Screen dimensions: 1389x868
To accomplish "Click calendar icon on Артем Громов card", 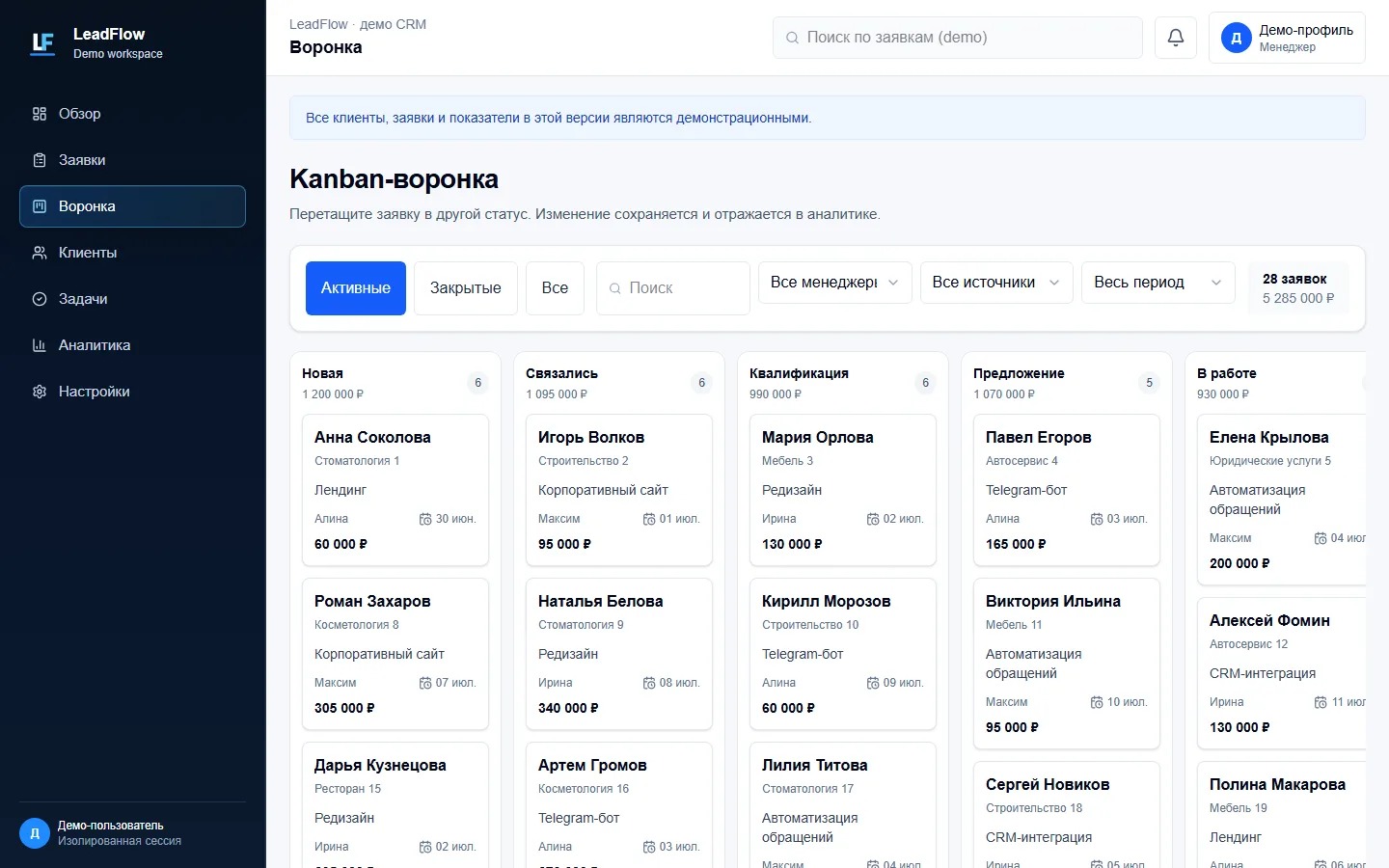I will pyautogui.click(x=649, y=847).
